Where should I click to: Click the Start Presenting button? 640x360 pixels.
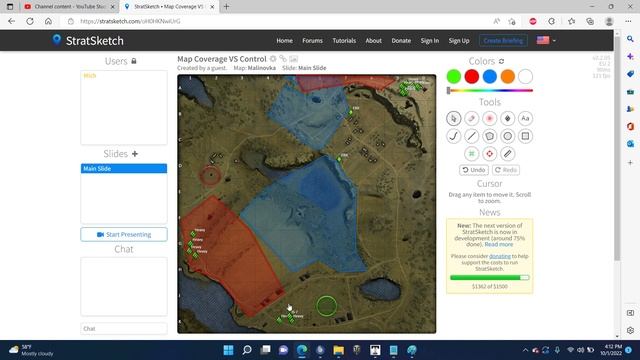[124, 235]
